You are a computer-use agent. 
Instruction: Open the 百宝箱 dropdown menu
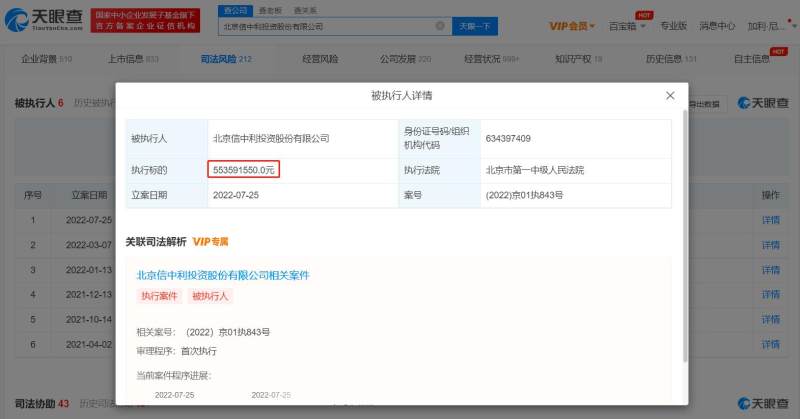coord(627,26)
